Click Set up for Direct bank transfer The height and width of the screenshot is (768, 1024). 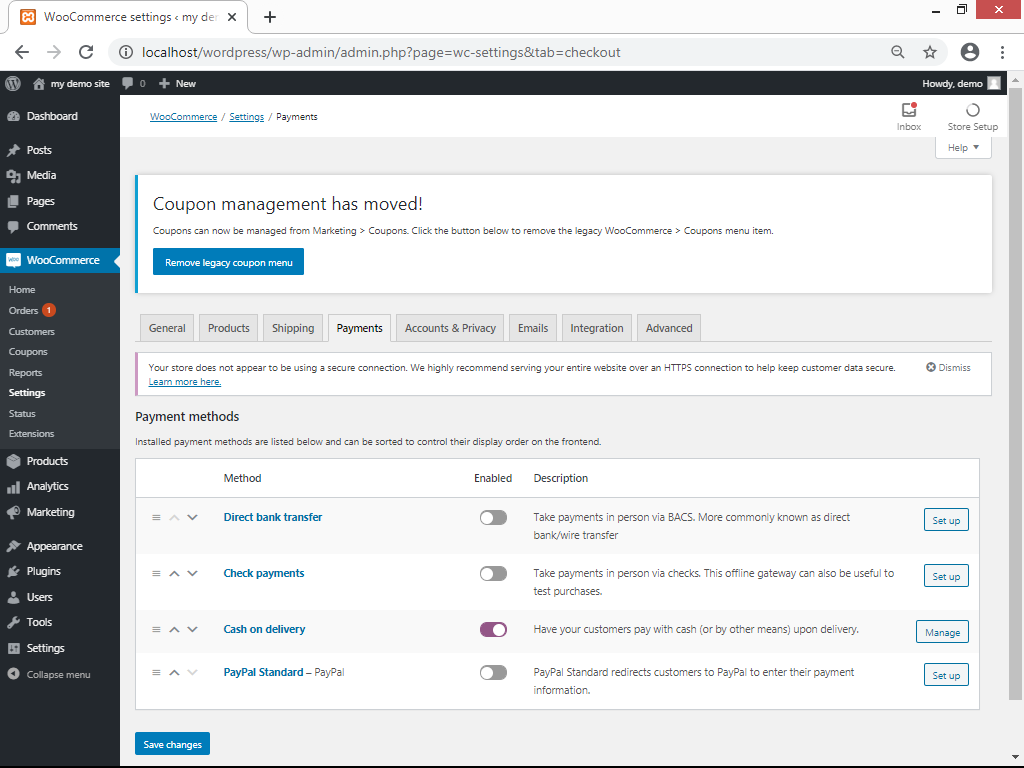[946, 520]
